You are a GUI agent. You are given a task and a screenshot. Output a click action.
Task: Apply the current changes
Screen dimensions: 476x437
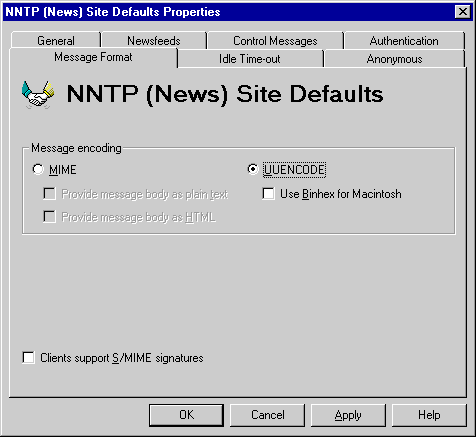pyautogui.click(x=348, y=415)
